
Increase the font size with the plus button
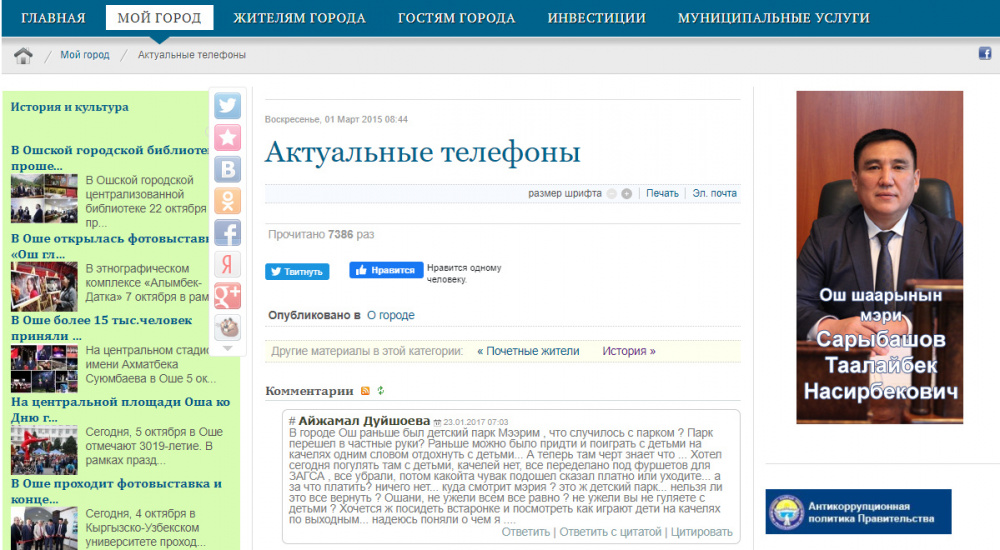click(627, 194)
